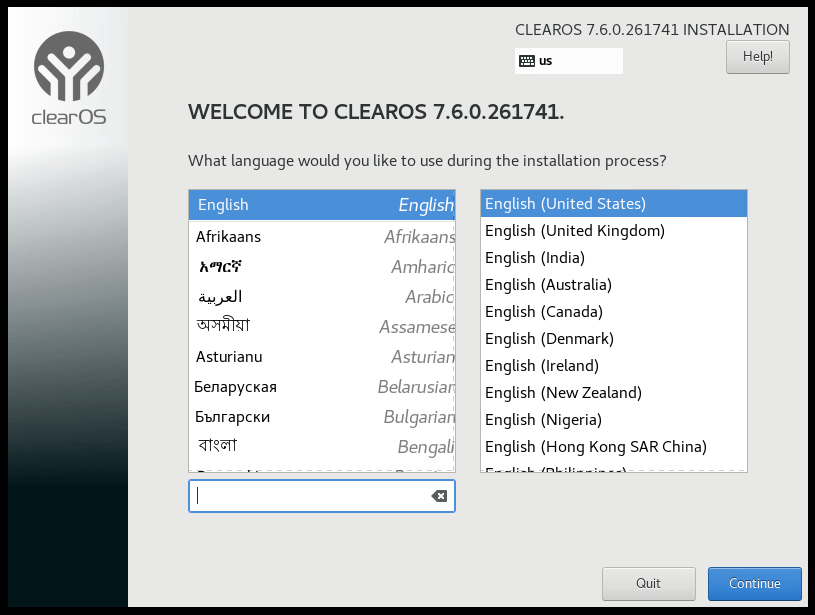Clear the language search field with backspace icon
Image resolution: width=815 pixels, height=615 pixels.
(439, 496)
